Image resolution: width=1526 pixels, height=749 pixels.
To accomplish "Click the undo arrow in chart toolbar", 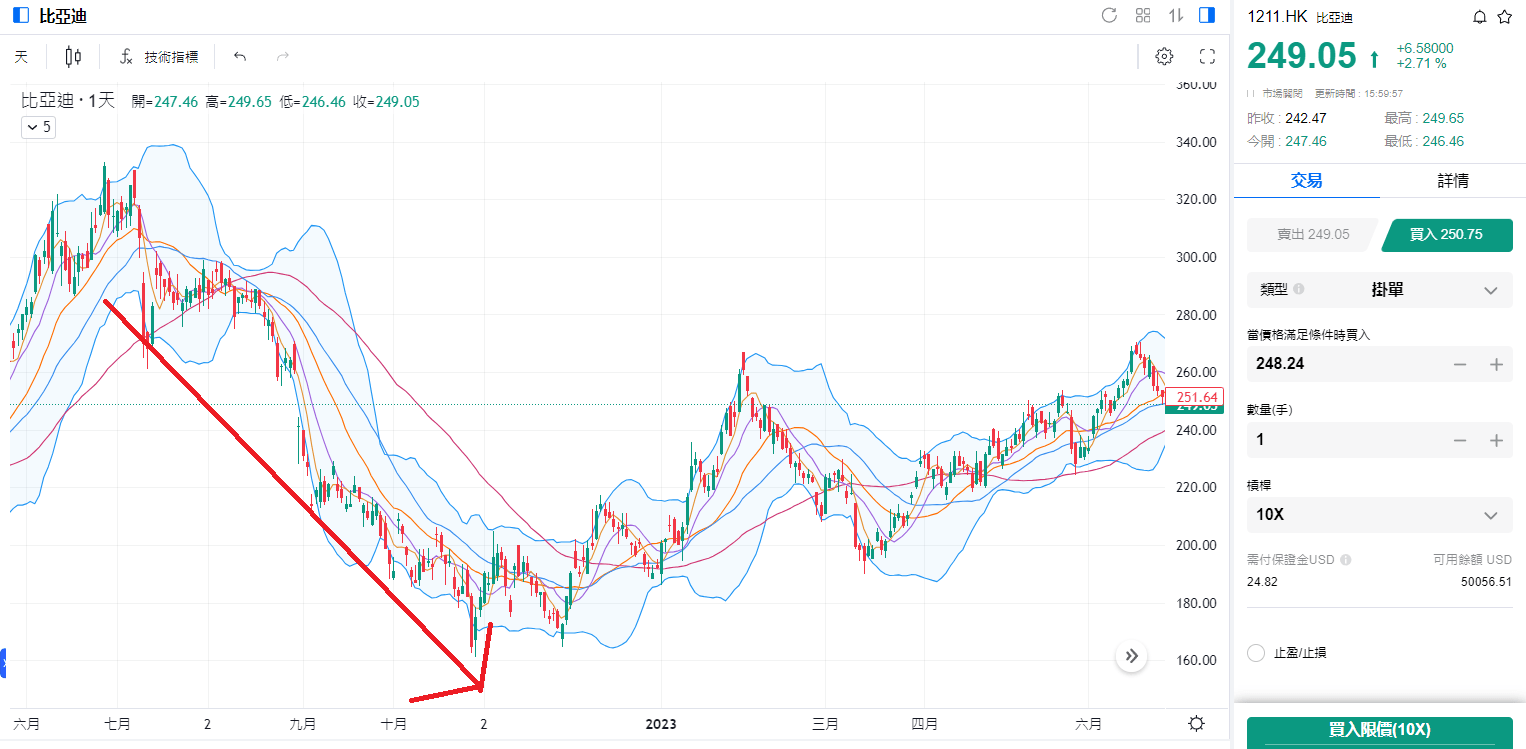I will point(240,57).
